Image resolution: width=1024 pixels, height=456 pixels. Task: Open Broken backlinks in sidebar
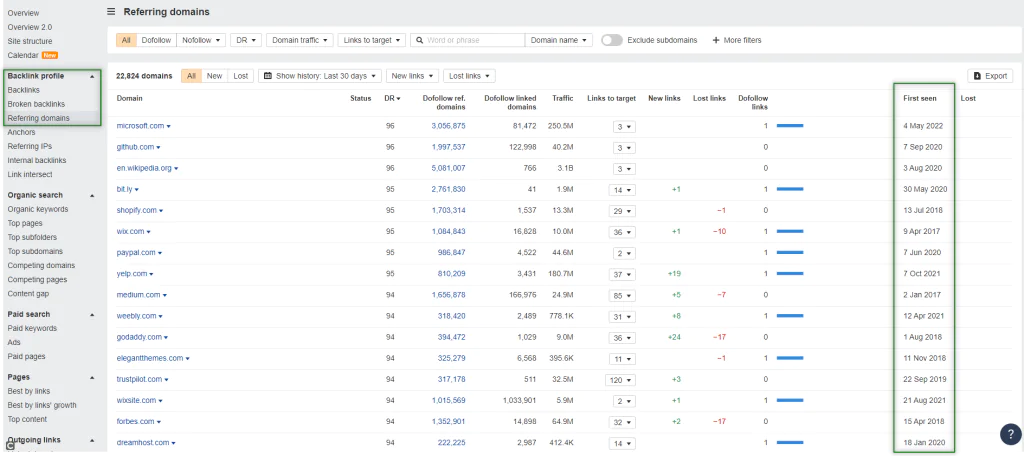36,104
